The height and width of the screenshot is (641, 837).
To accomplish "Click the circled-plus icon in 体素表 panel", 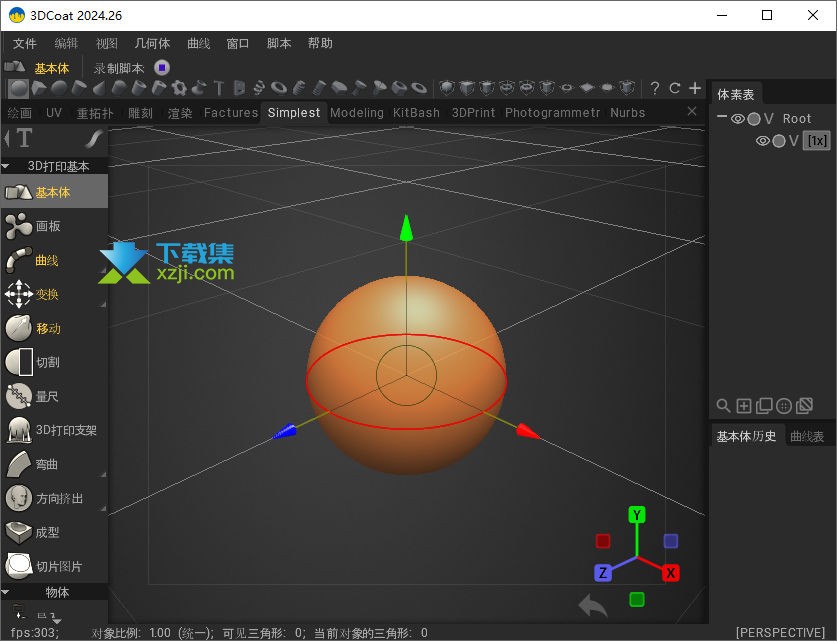I will (x=784, y=406).
